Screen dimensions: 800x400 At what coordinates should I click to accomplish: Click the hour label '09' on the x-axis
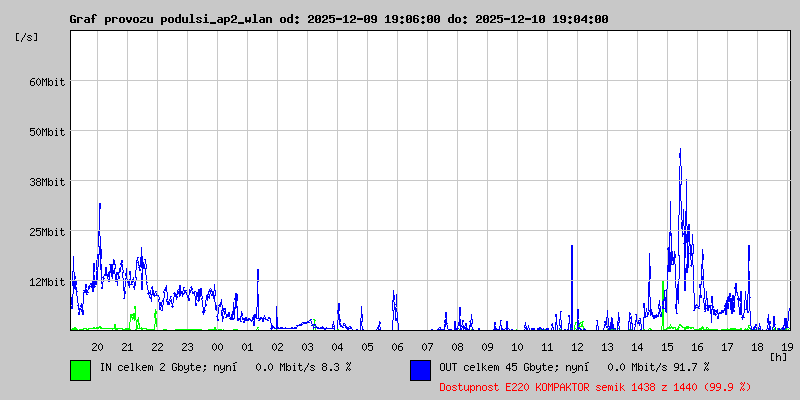pos(487,347)
